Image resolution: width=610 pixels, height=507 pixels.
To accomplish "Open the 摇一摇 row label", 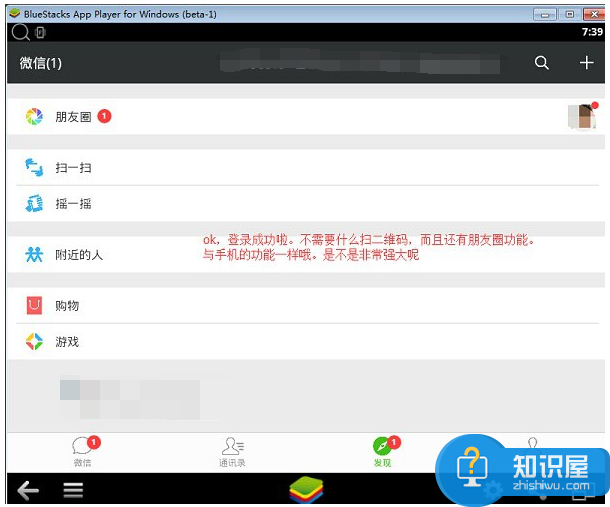I will [73, 204].
